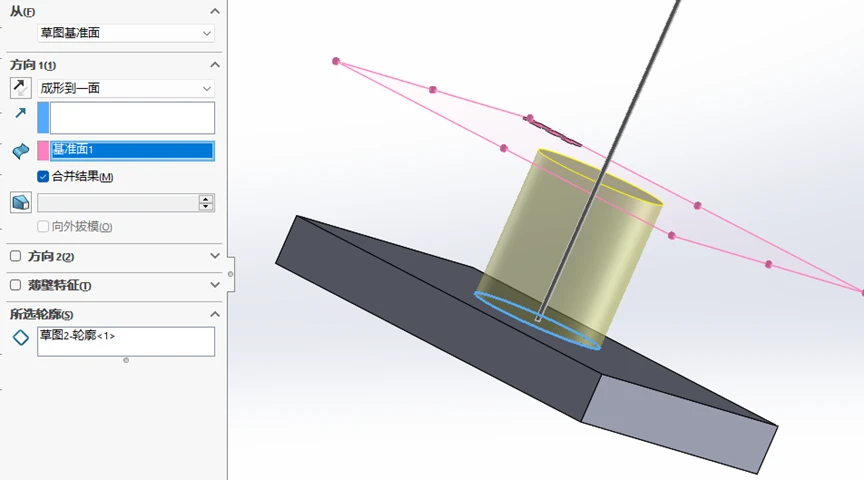Click the extrude direction arrow icon
The height and width of the screenshot is (480, 864).
(20, 113)
